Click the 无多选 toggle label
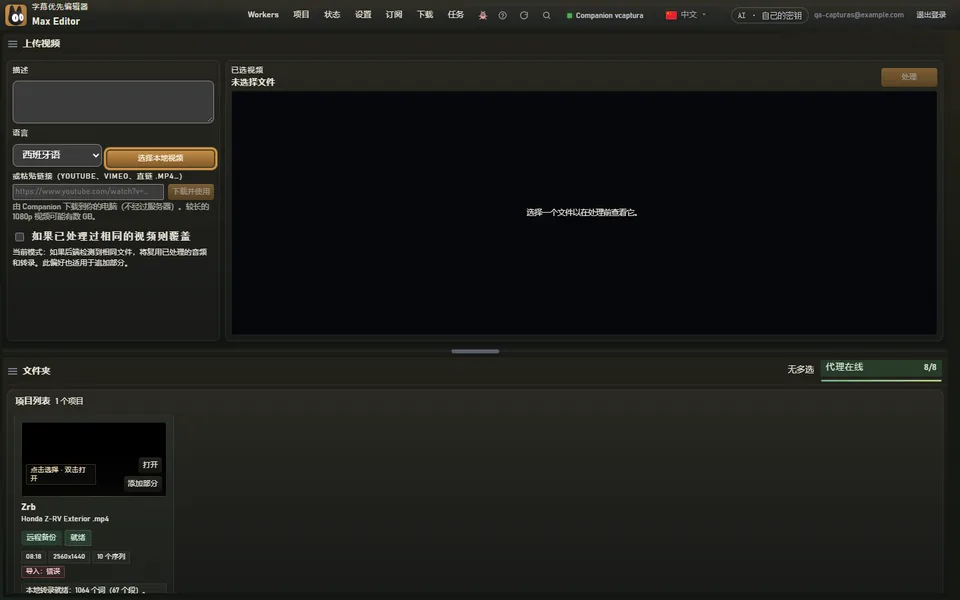This screenshot has height=600, width=960. point(800,370)
